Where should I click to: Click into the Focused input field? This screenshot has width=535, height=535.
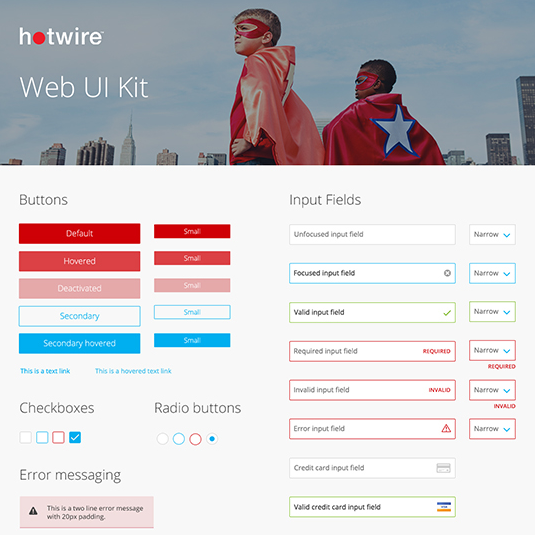[372, 273]
